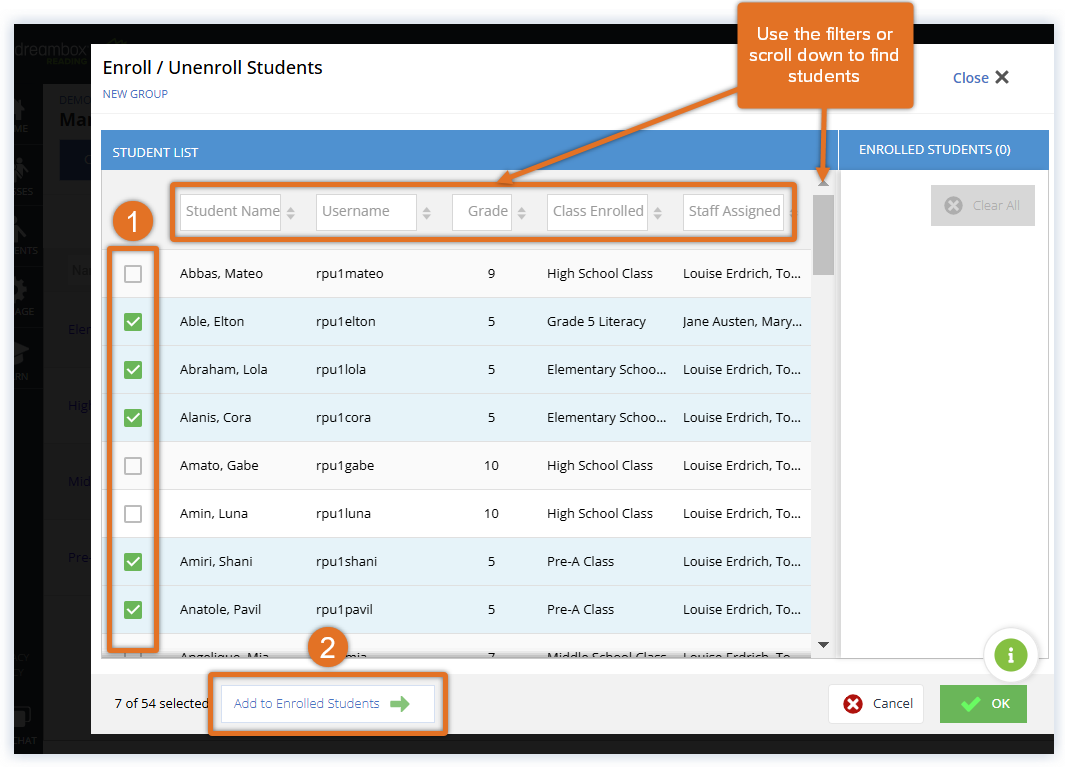Uncheck the Alanis, Cora checkbox
The width and height of the screenshot is (1065, 767).
click(133, 418)
